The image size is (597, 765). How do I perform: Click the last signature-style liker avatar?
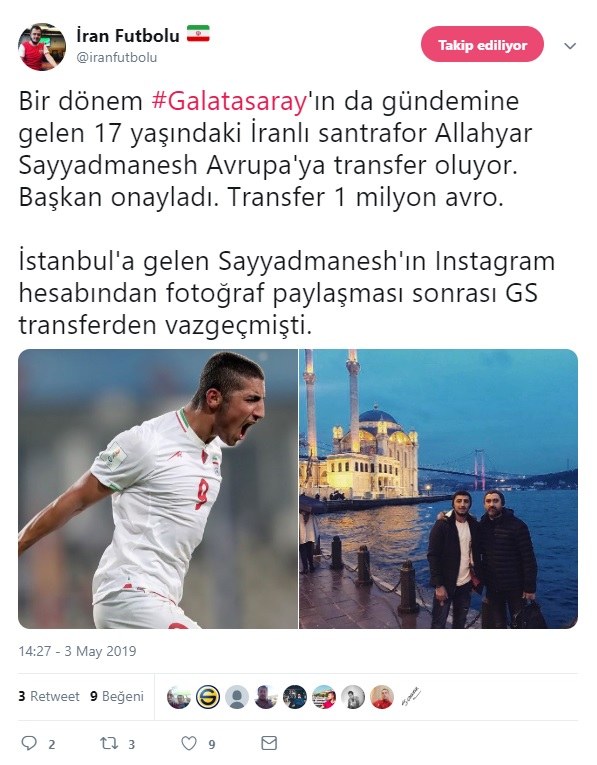[x=411, y=697]
